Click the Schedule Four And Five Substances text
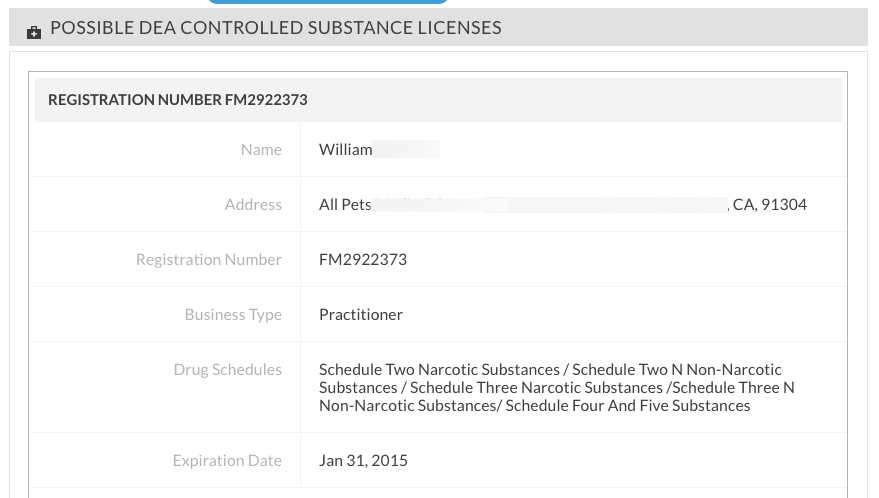This screenshot has width=879, height=498. tap(628, 405)
